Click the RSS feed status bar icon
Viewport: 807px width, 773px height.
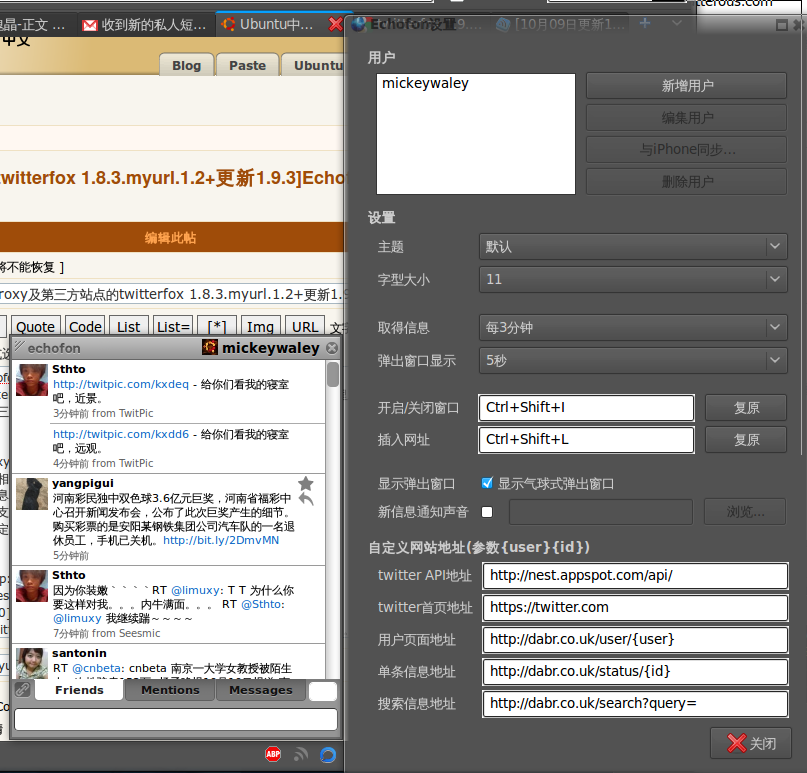click(301, 754)
